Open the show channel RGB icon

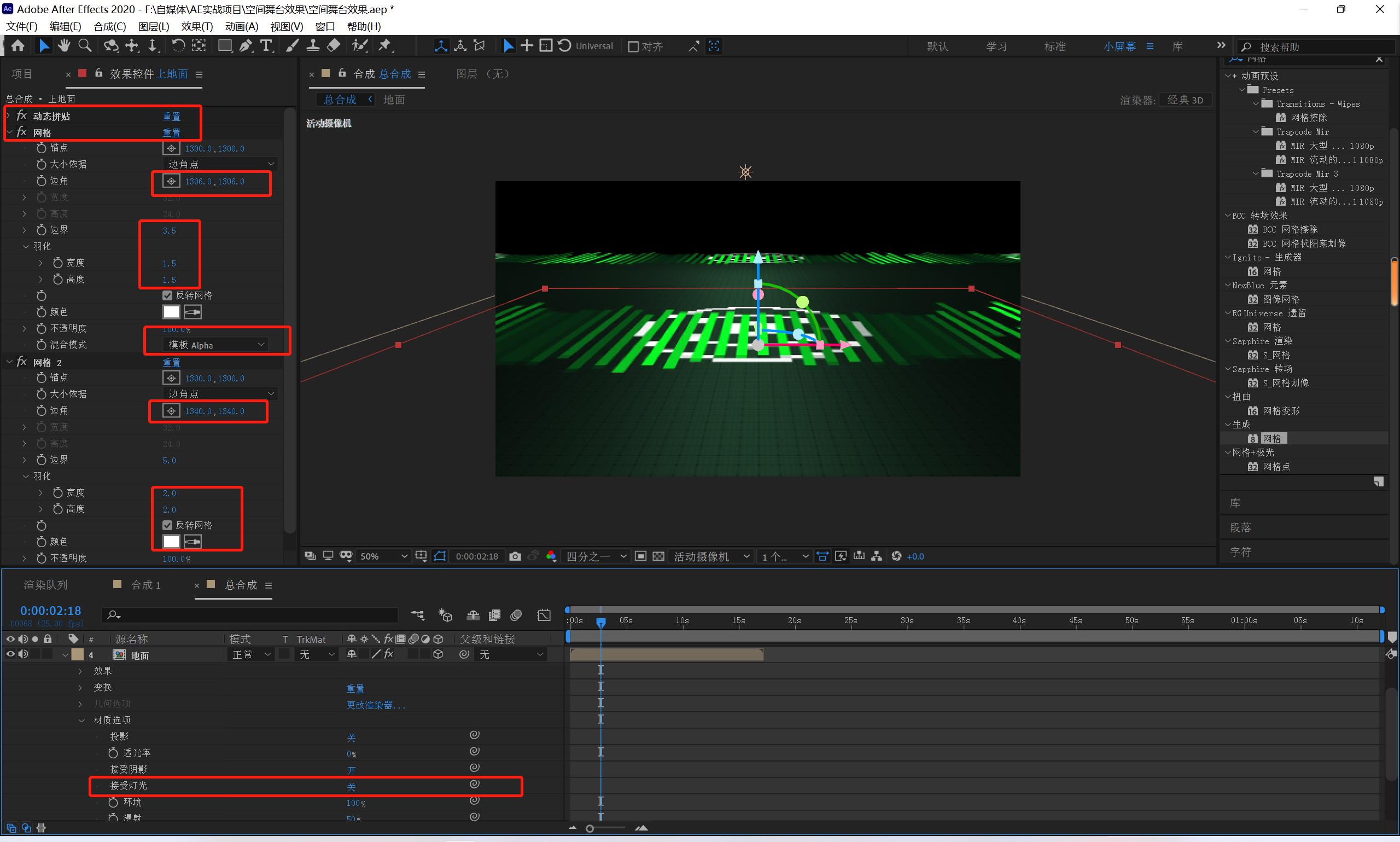(x=551, y=556)
